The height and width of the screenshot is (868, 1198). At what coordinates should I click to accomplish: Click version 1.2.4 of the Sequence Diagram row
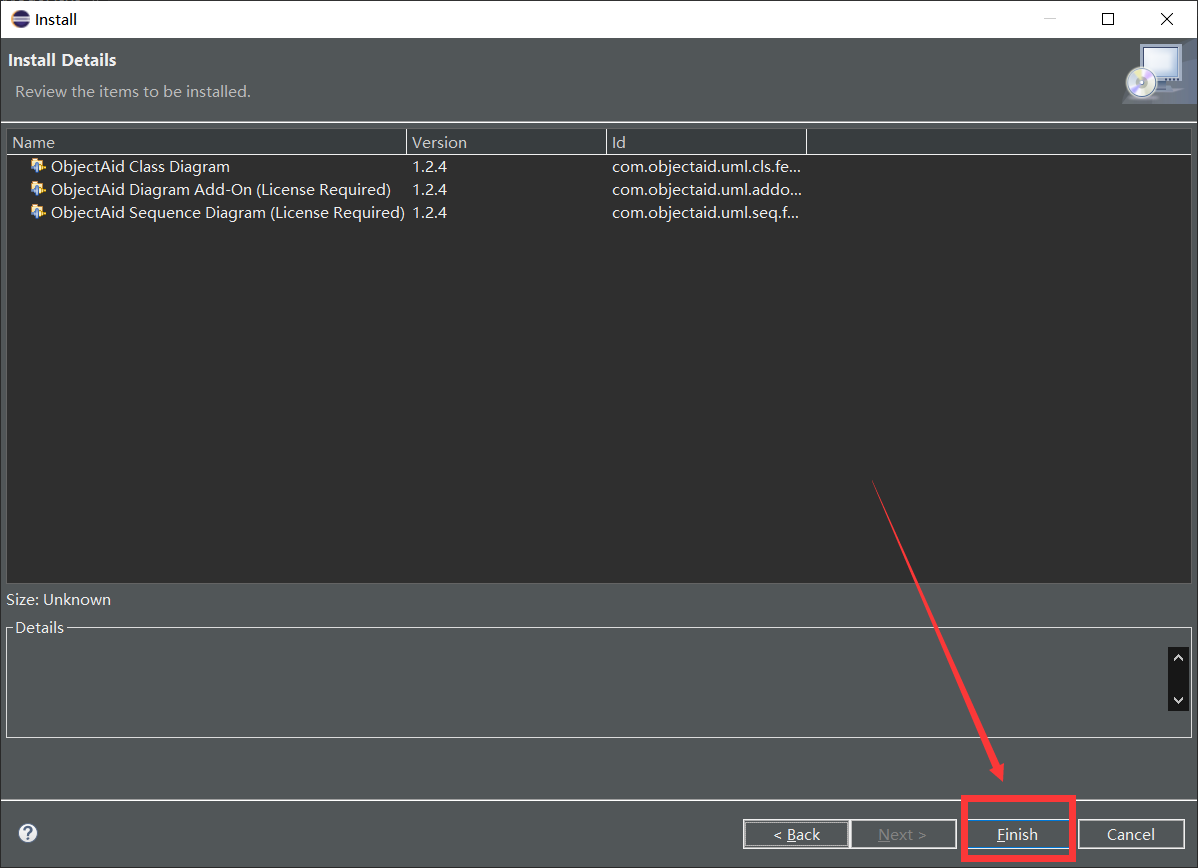(429, 212)
